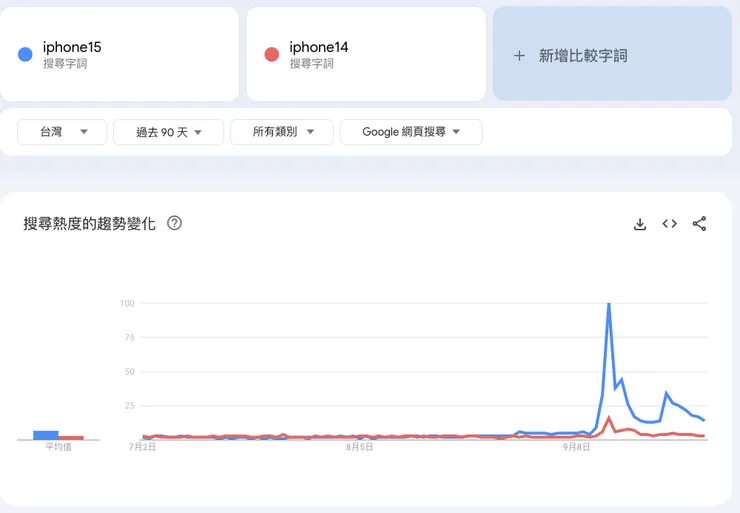The width and height of the screenshot is (740, 513).
Task: Edit the iphone15 search term
Action: point(72,47)
